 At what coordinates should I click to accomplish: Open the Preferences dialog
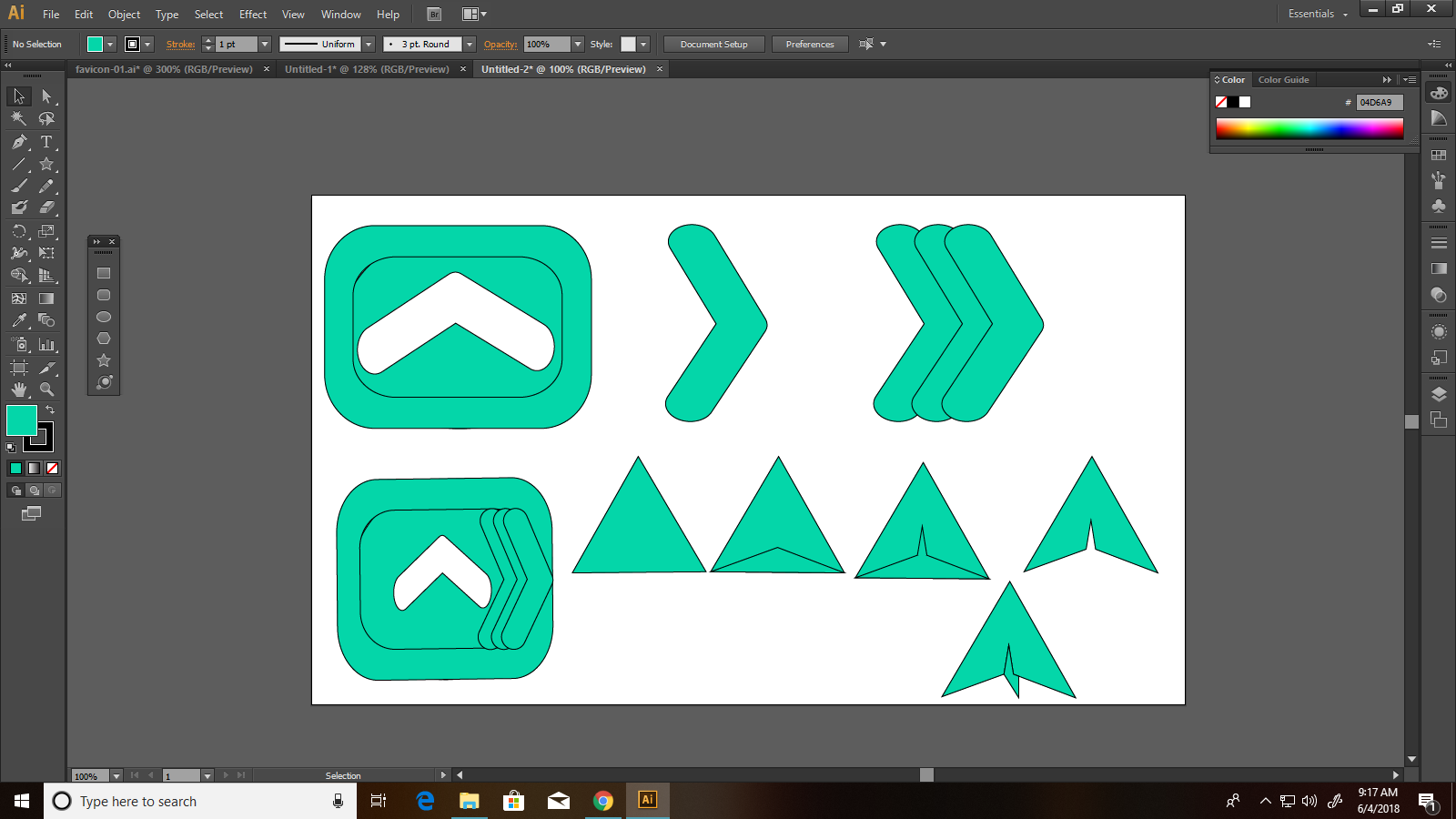point(809,44)
